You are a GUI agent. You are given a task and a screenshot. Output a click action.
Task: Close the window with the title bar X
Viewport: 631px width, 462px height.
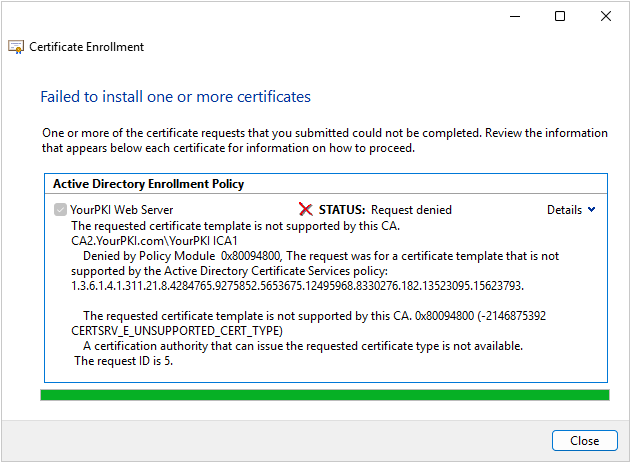[x=606, y=16]
